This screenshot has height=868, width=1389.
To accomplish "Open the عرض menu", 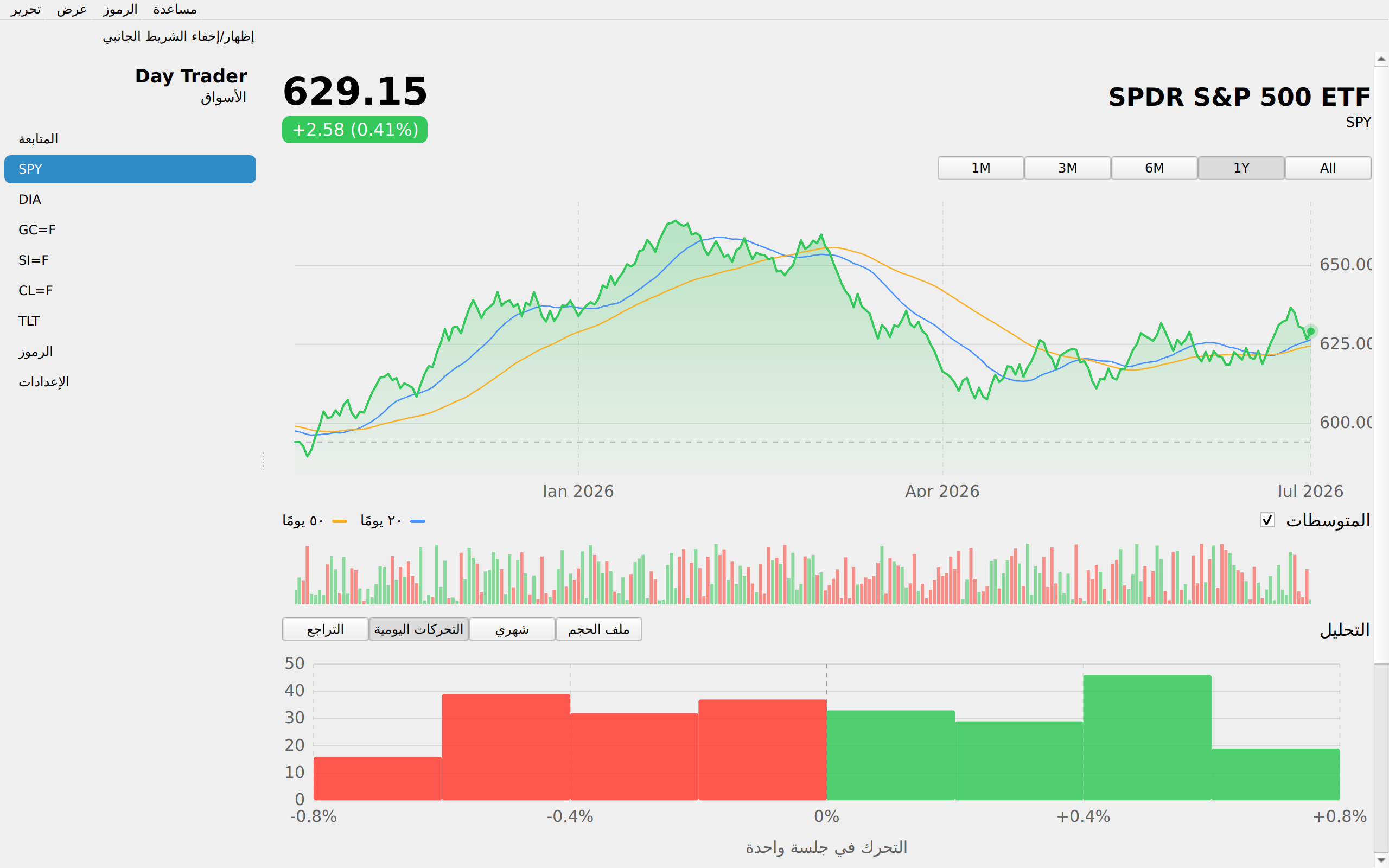I will 72,10.
